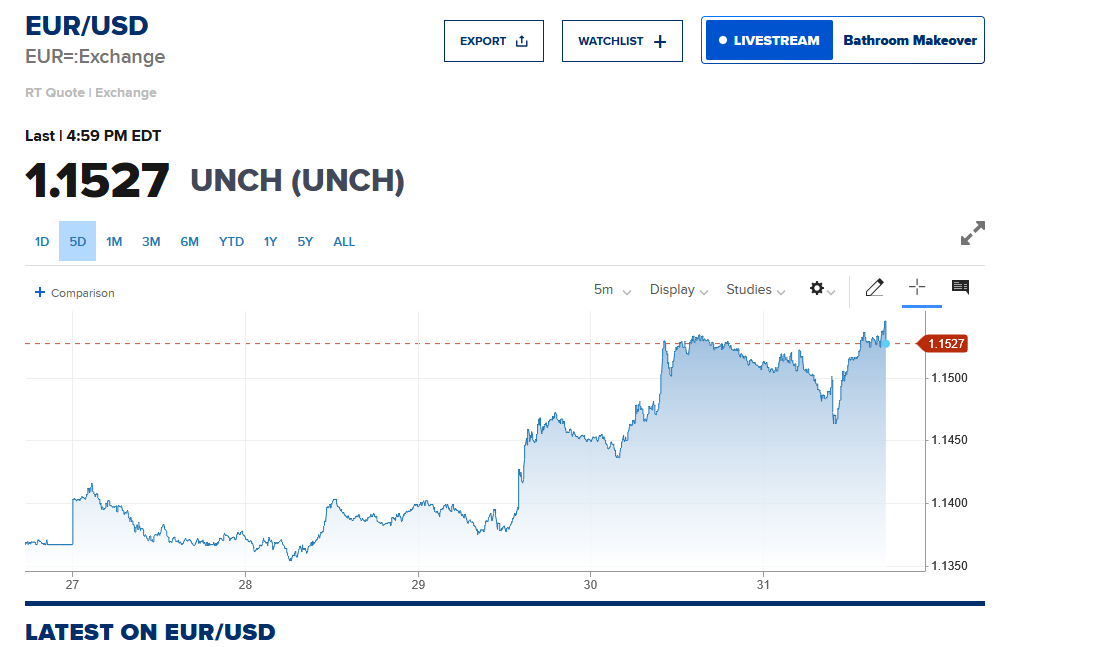Expand the Display dropdown
This screenshot has width=1097, height=647.
pyautogui.click(x=679, y=290)
